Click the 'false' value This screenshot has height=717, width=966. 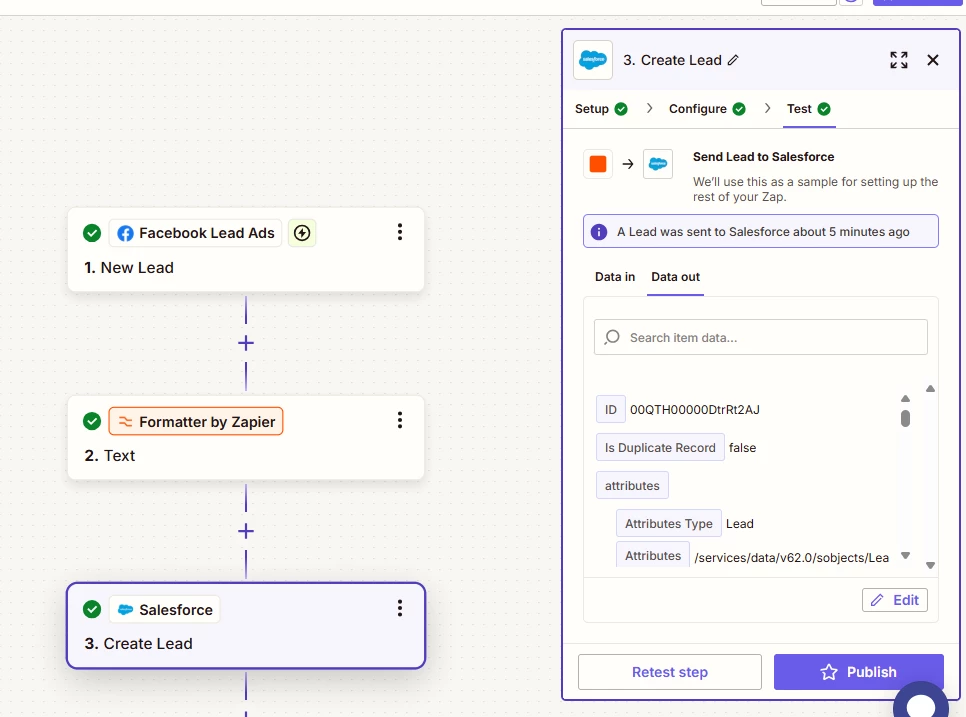[x=742, y=448]
